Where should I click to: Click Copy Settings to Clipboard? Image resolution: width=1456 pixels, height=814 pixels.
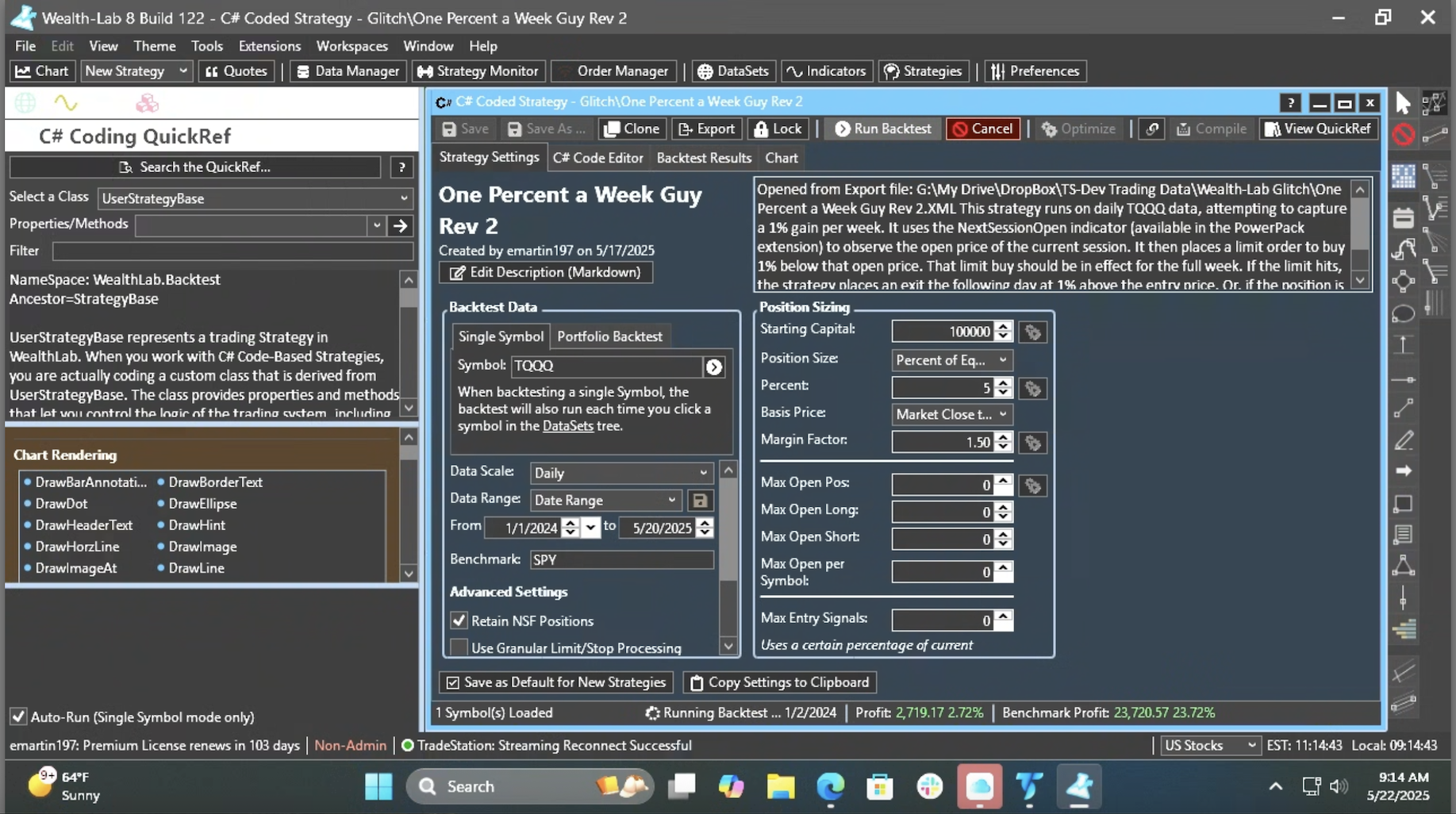coord(779,682)
